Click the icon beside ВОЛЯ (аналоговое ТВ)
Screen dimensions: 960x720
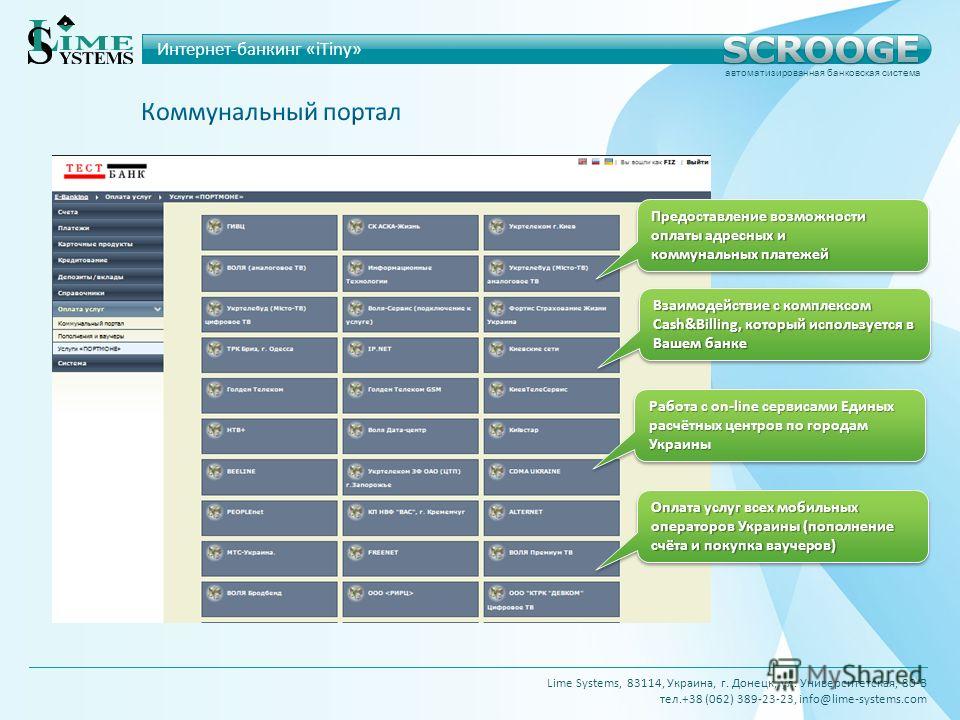coord(214,268)
